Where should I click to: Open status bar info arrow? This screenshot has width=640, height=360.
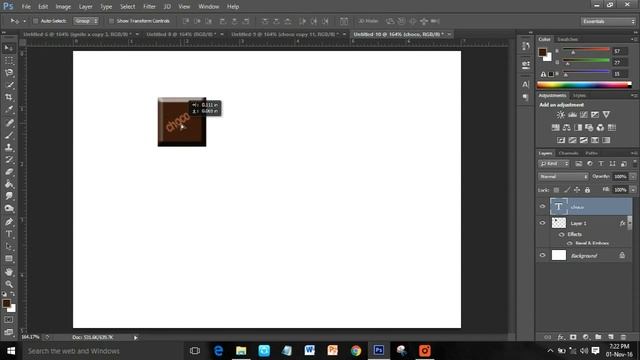[x=136, y=338]
